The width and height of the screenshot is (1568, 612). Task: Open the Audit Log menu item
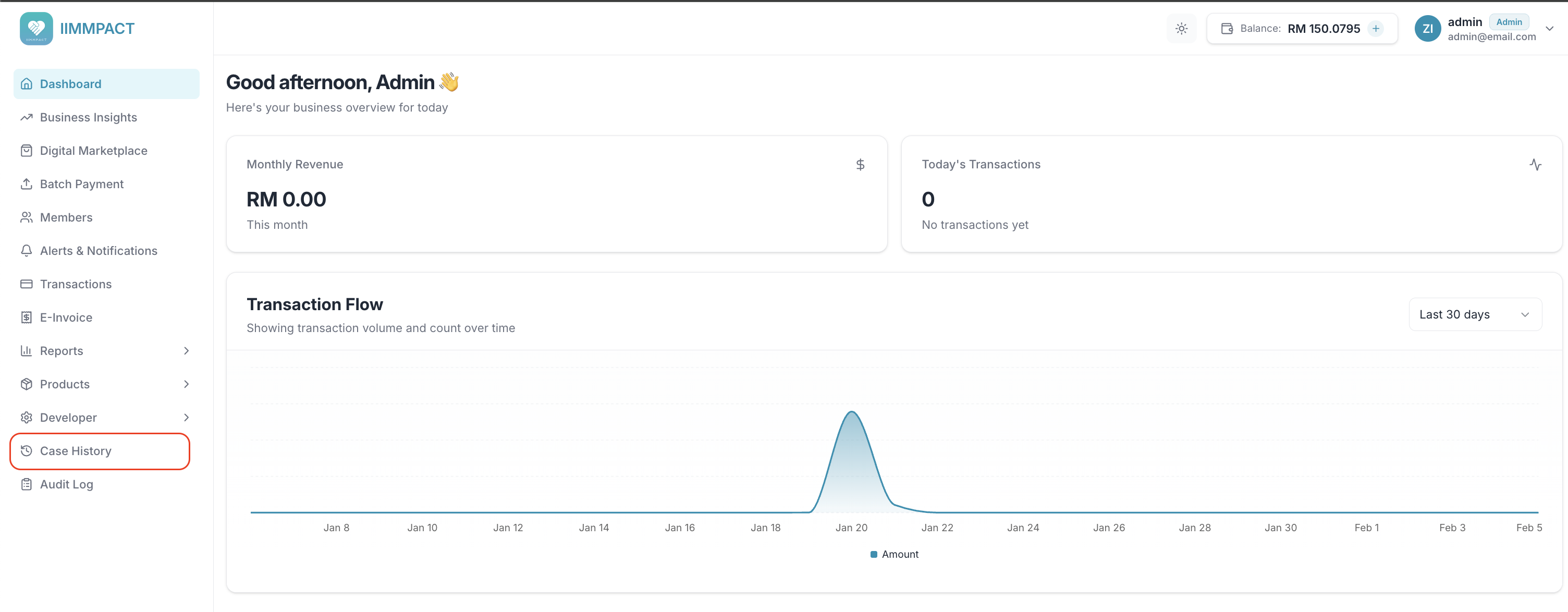[x=66, y=484]
